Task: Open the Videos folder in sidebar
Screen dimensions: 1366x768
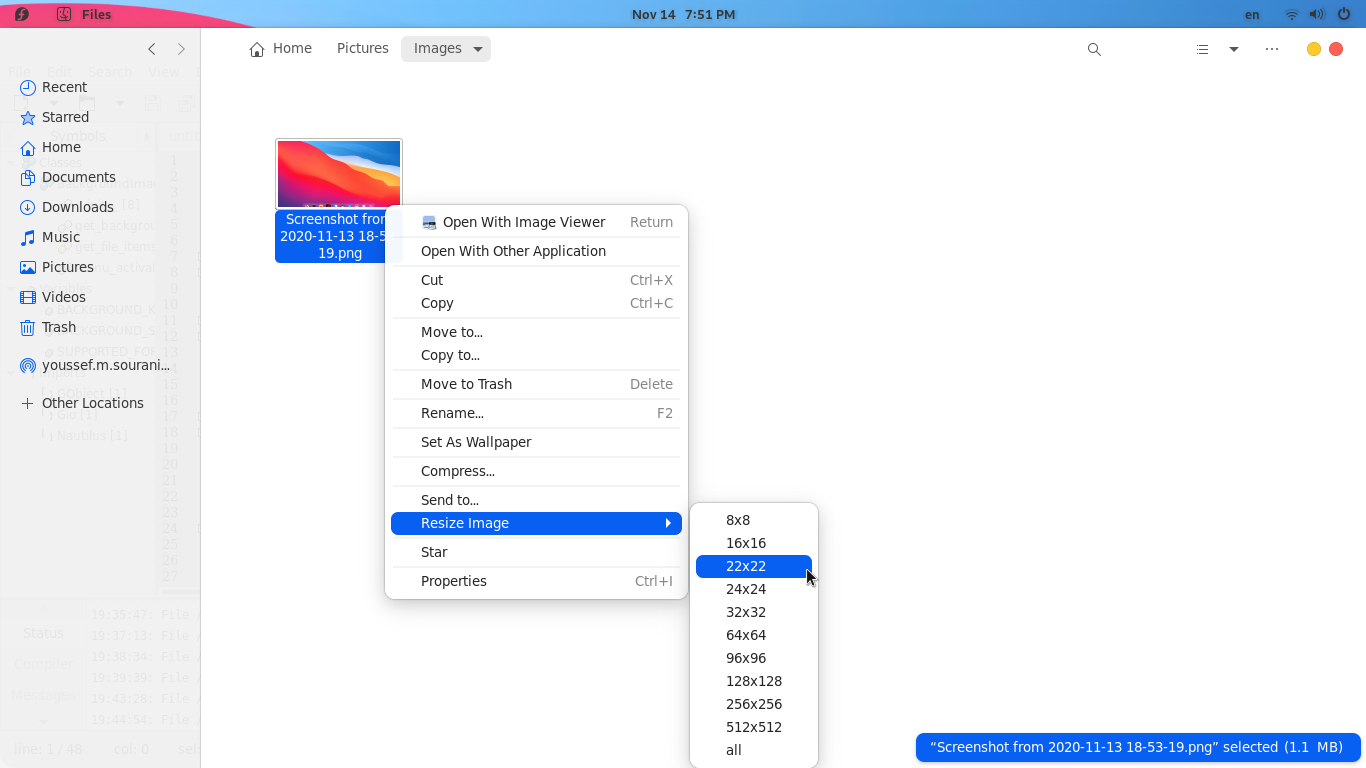Action: coord(53,297)
